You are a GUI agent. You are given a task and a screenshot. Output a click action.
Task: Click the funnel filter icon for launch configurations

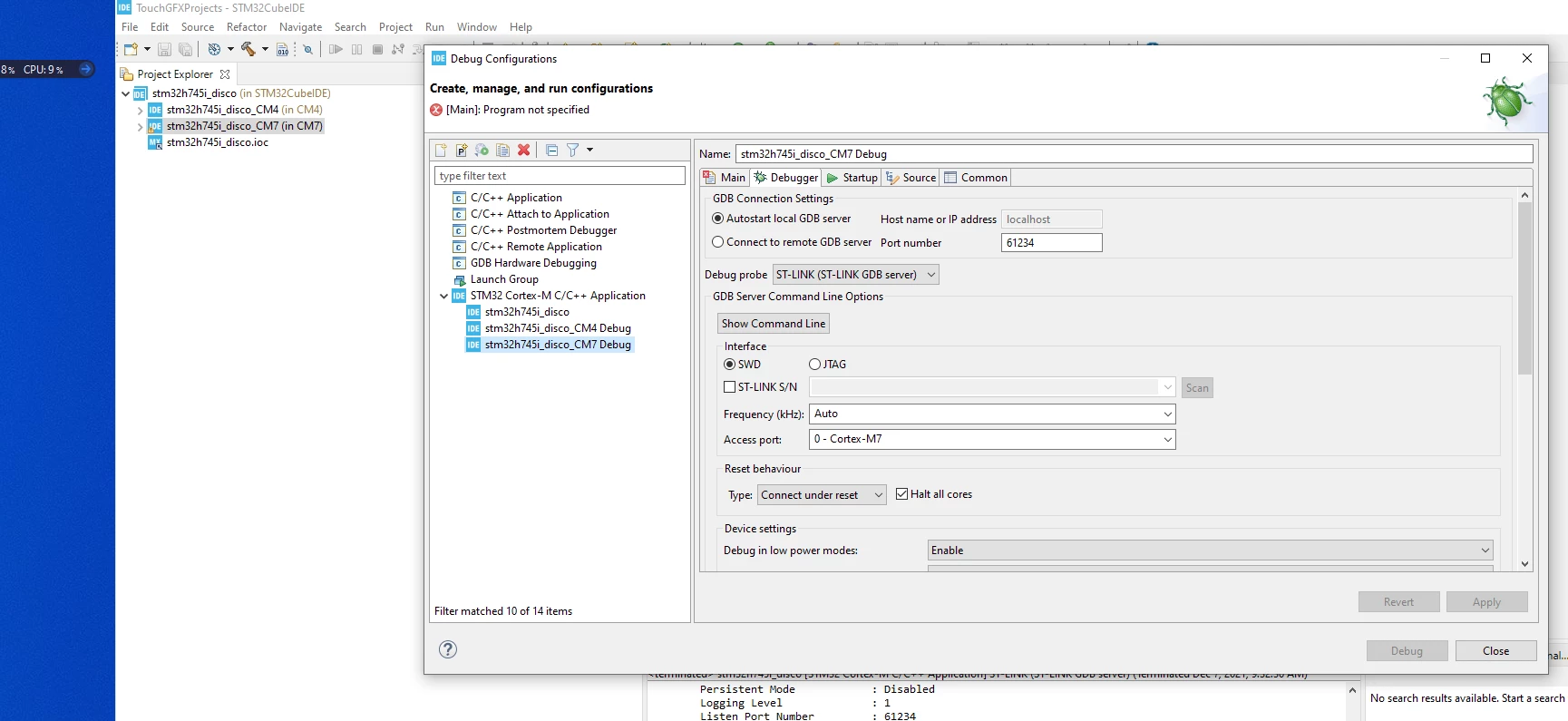coord(572,151)
